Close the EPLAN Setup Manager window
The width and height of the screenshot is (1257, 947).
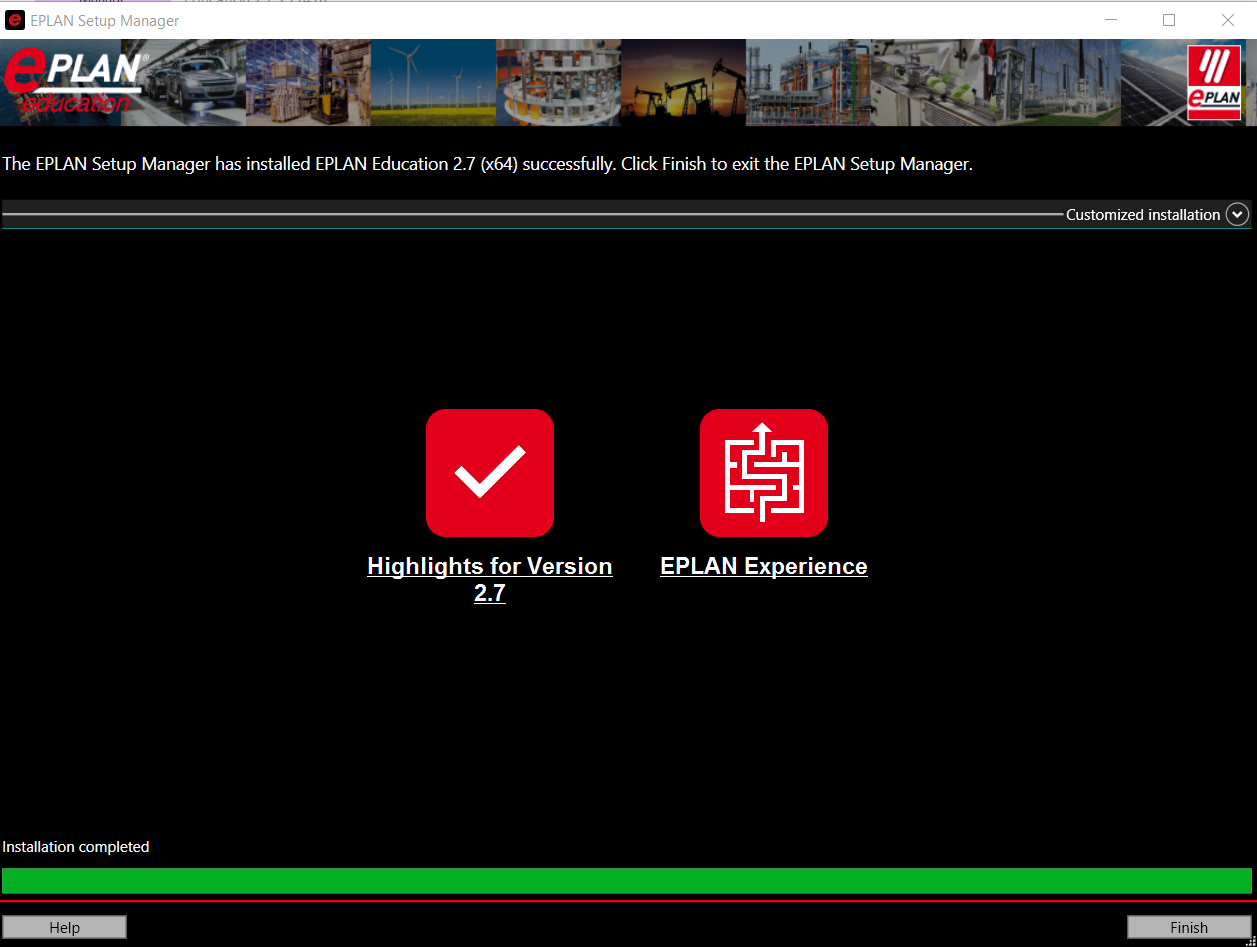pyautogui.click(x=1228, y=20)
